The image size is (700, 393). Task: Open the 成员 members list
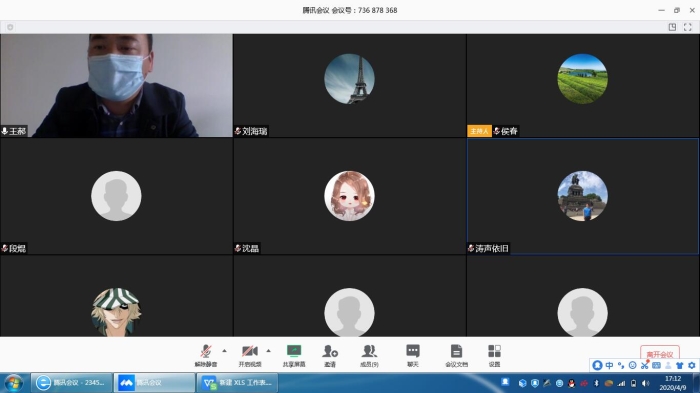(x=369, y=356)
